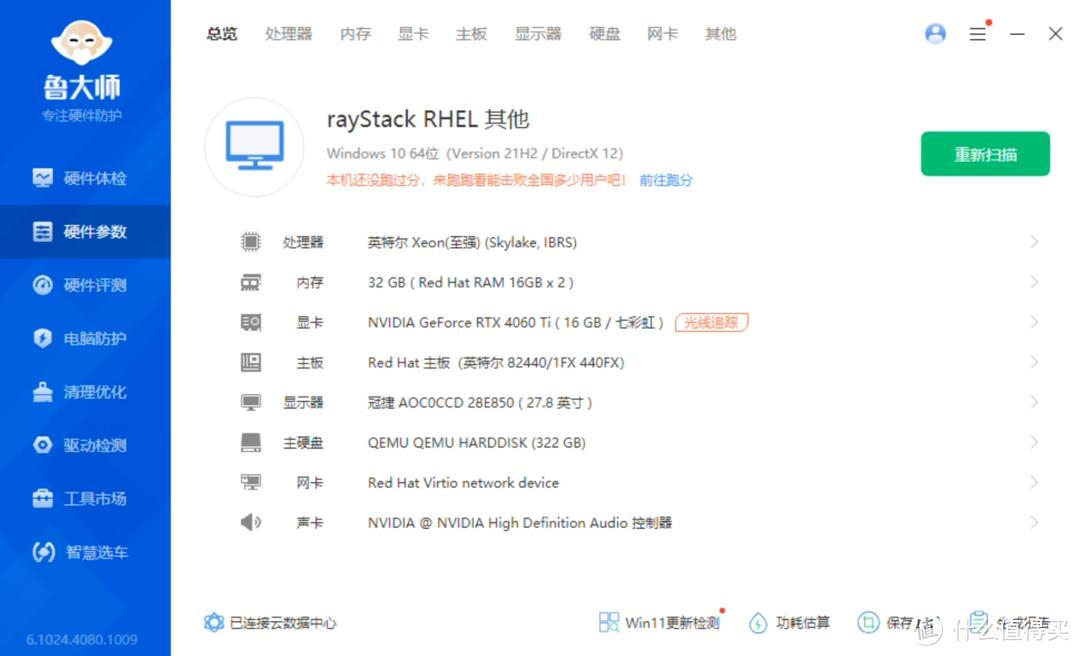Click the 光线追踪 badge on the GPU row

[x=711, y=322]
